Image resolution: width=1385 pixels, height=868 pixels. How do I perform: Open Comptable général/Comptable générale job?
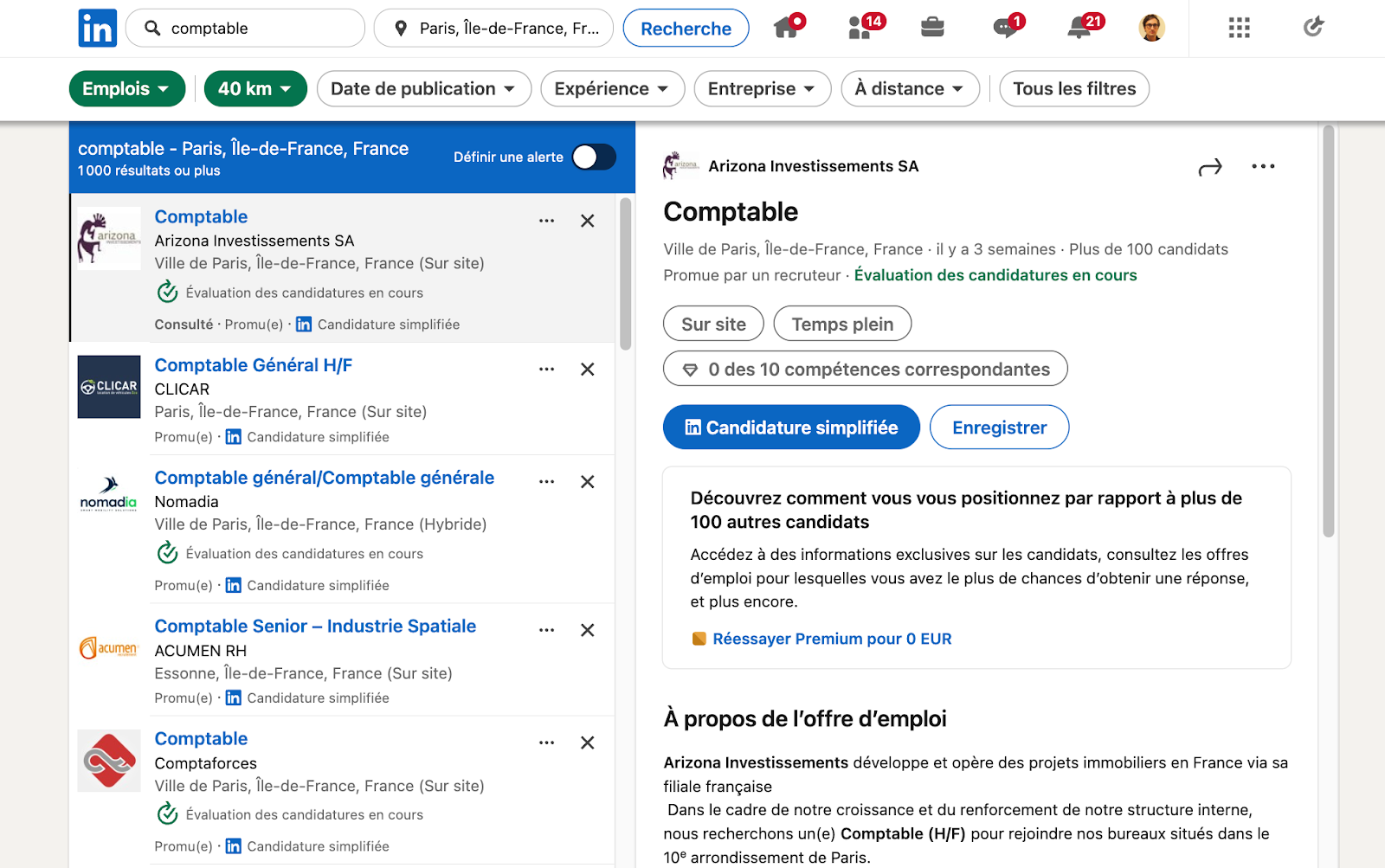(x=325, y=478)
